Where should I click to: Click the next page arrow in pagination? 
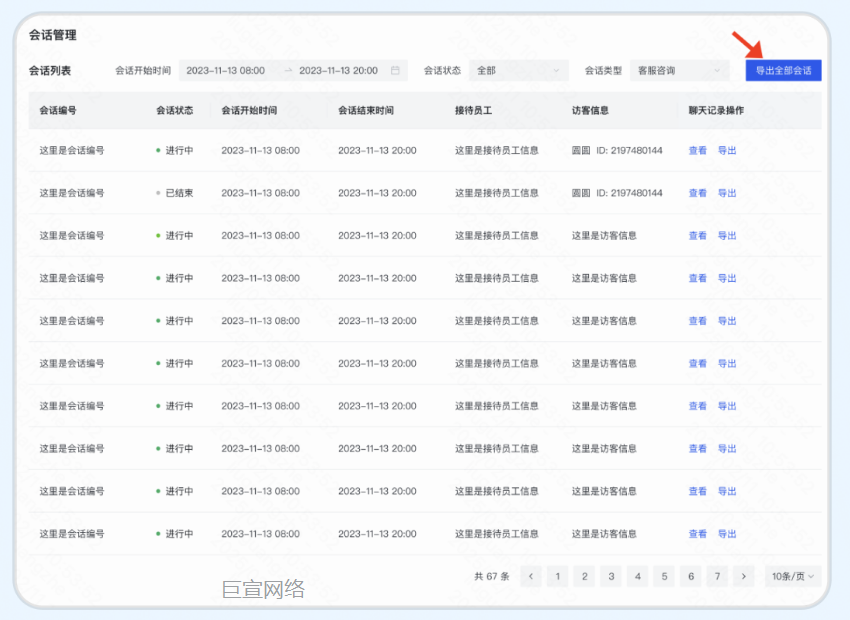pos(744,576)
